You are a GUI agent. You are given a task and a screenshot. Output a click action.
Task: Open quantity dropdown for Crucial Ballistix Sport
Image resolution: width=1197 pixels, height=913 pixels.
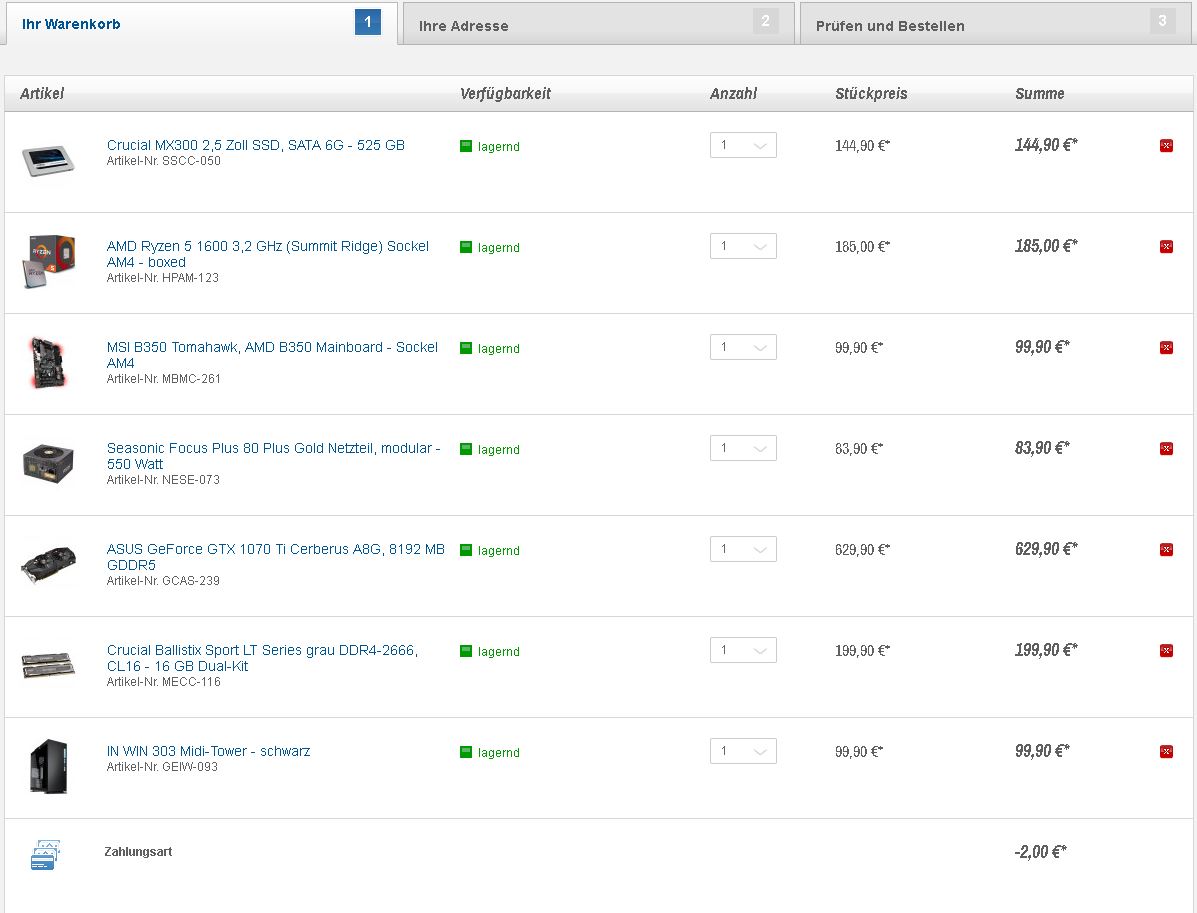click(x=743, y=650)
